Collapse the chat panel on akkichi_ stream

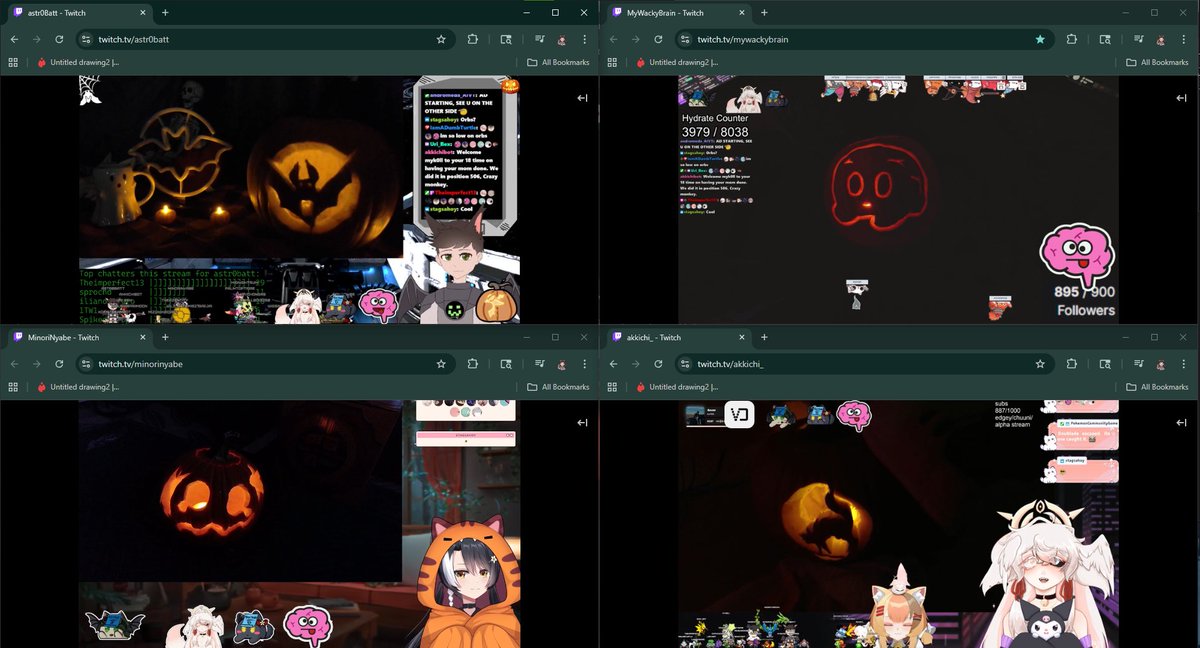point(1182,423)
